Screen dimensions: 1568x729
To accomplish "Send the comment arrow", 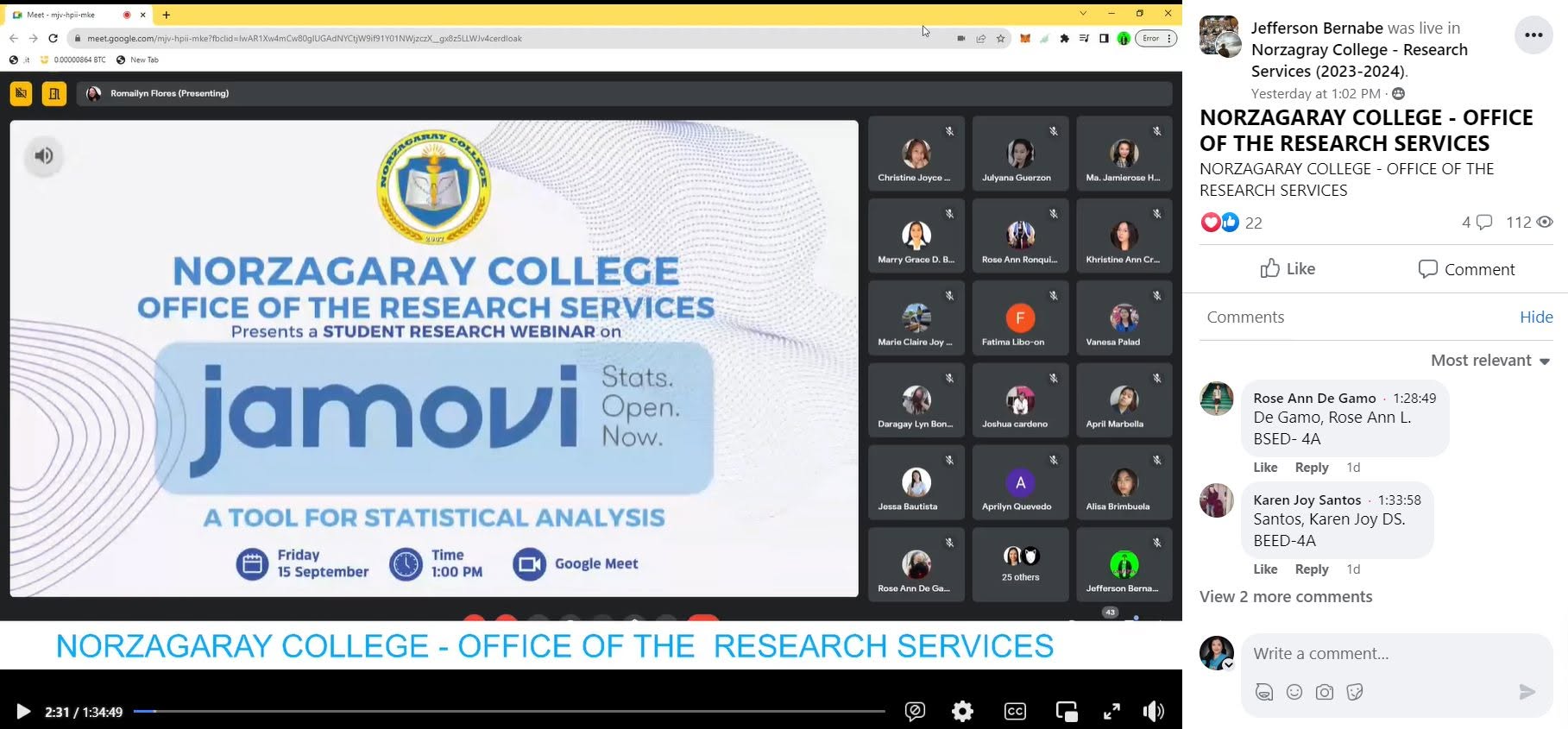I will 1527,692.
